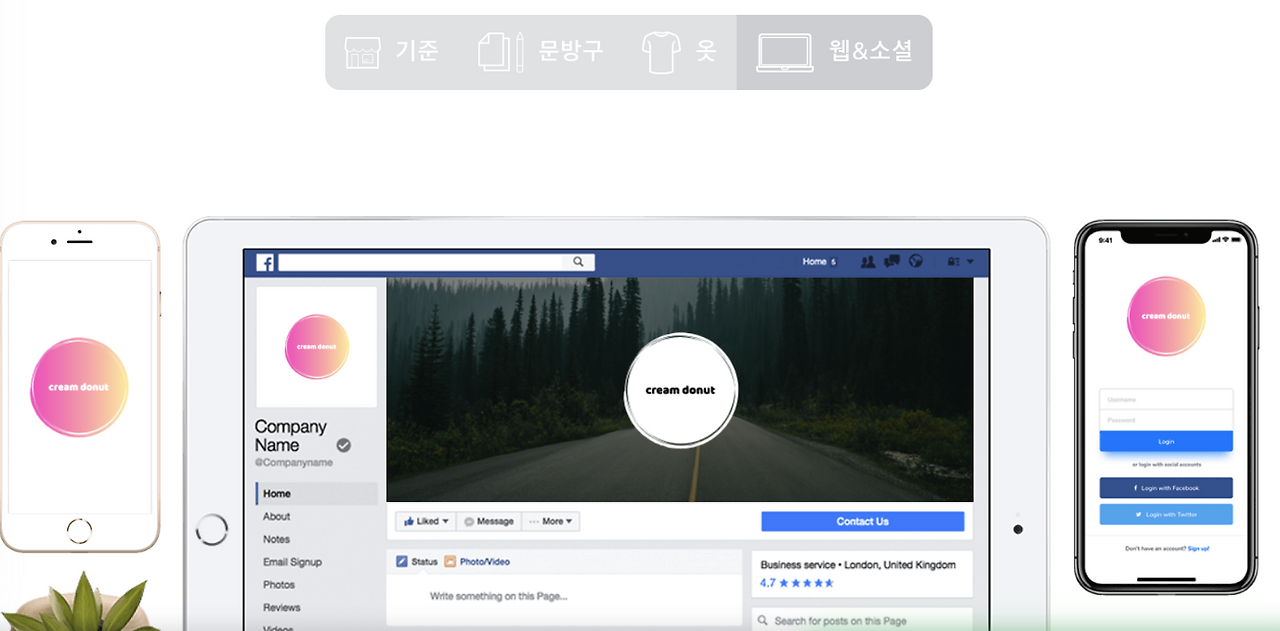Screen dimensions: 1280x631
Task: Click the tablet home button
Action: (x=212, y=529)
